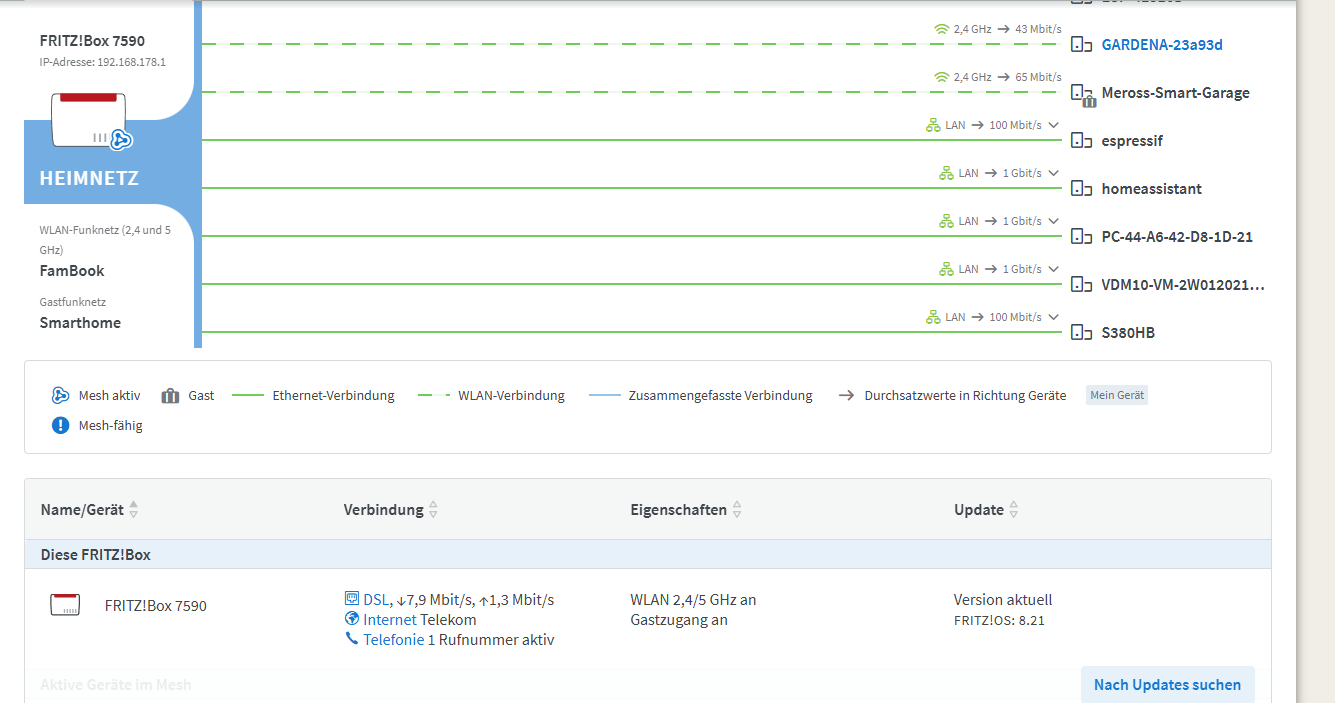Click the Gastzugang an text
Screen dimensions: 1335x703
(x=679, y=620)
